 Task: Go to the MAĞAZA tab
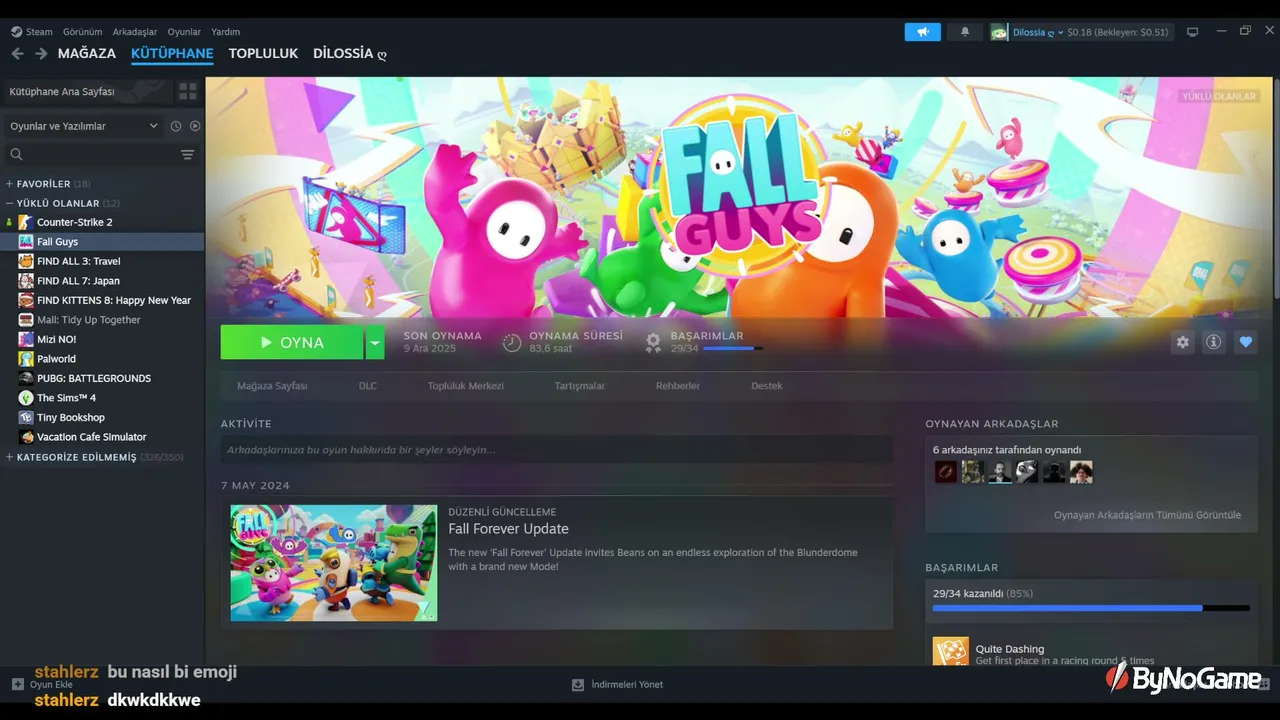[87, 54]
